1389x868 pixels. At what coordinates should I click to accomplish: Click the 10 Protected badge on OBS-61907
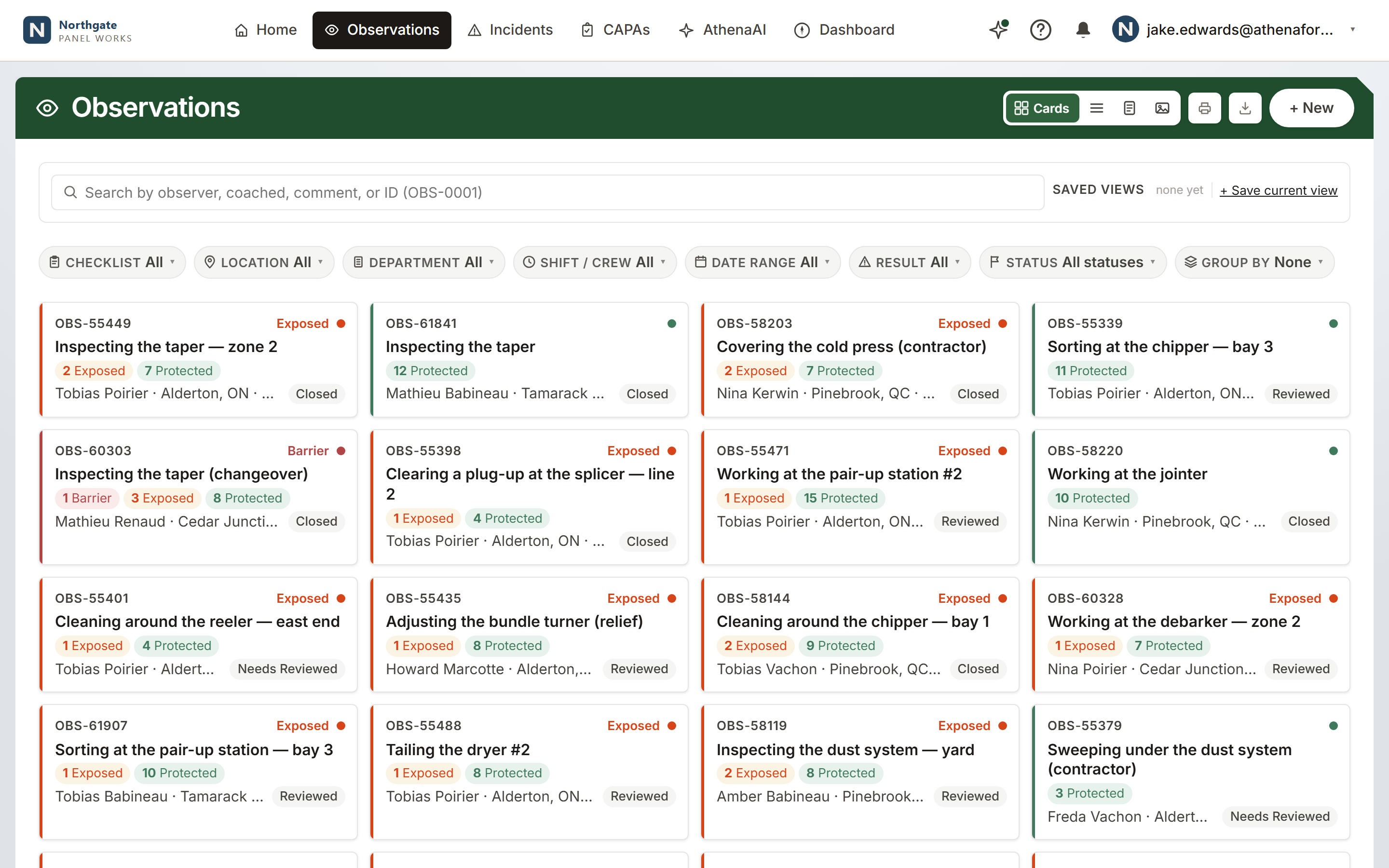tap(179, 773)
